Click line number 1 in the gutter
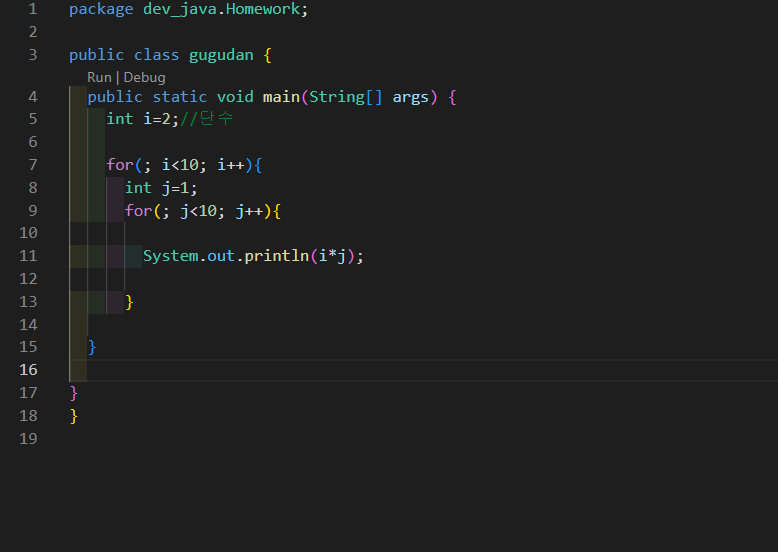Screen dimensions: 778x552 [x=33, y=9]
